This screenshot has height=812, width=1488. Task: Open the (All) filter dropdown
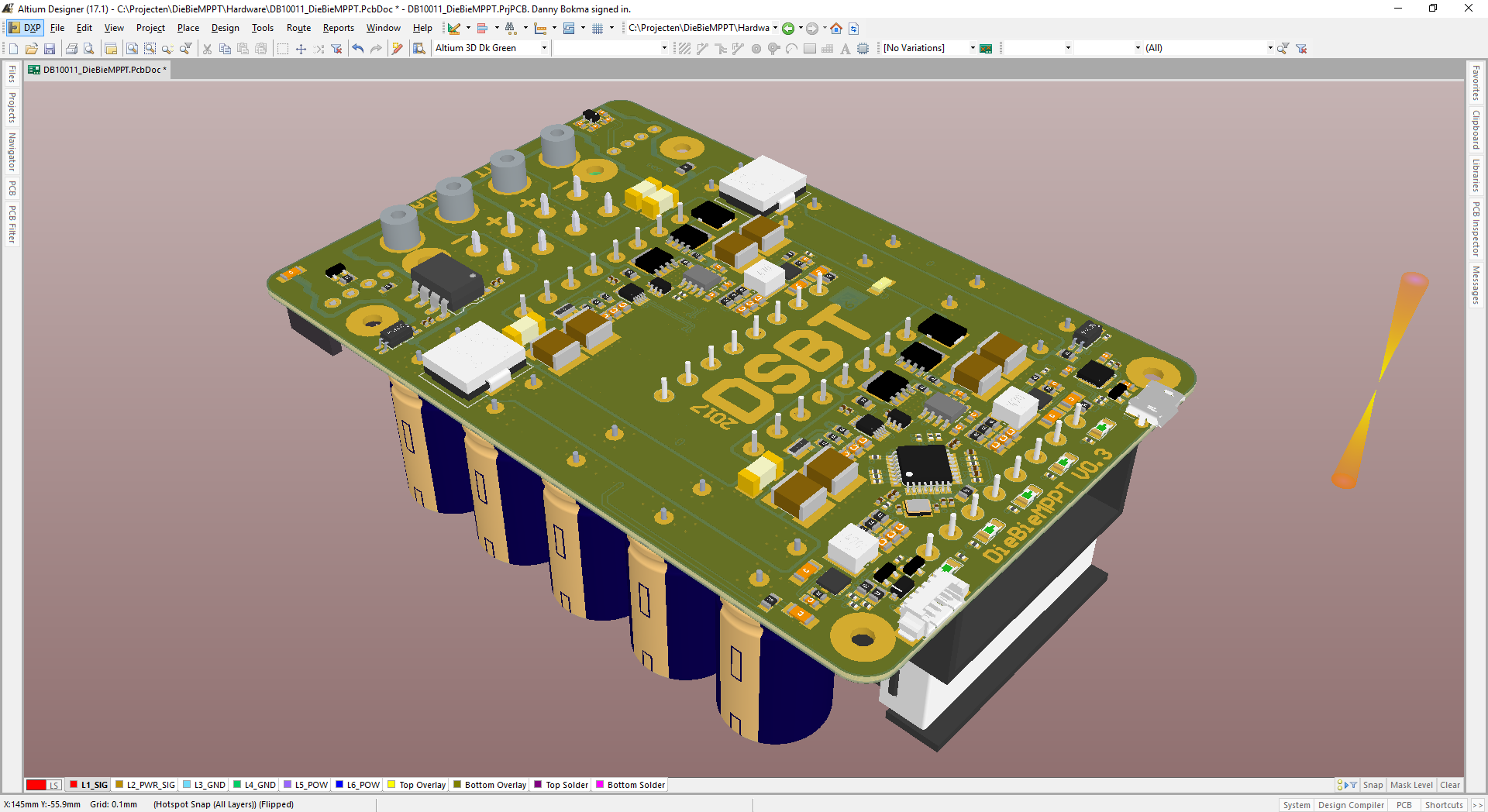[x=1270, y=48]
